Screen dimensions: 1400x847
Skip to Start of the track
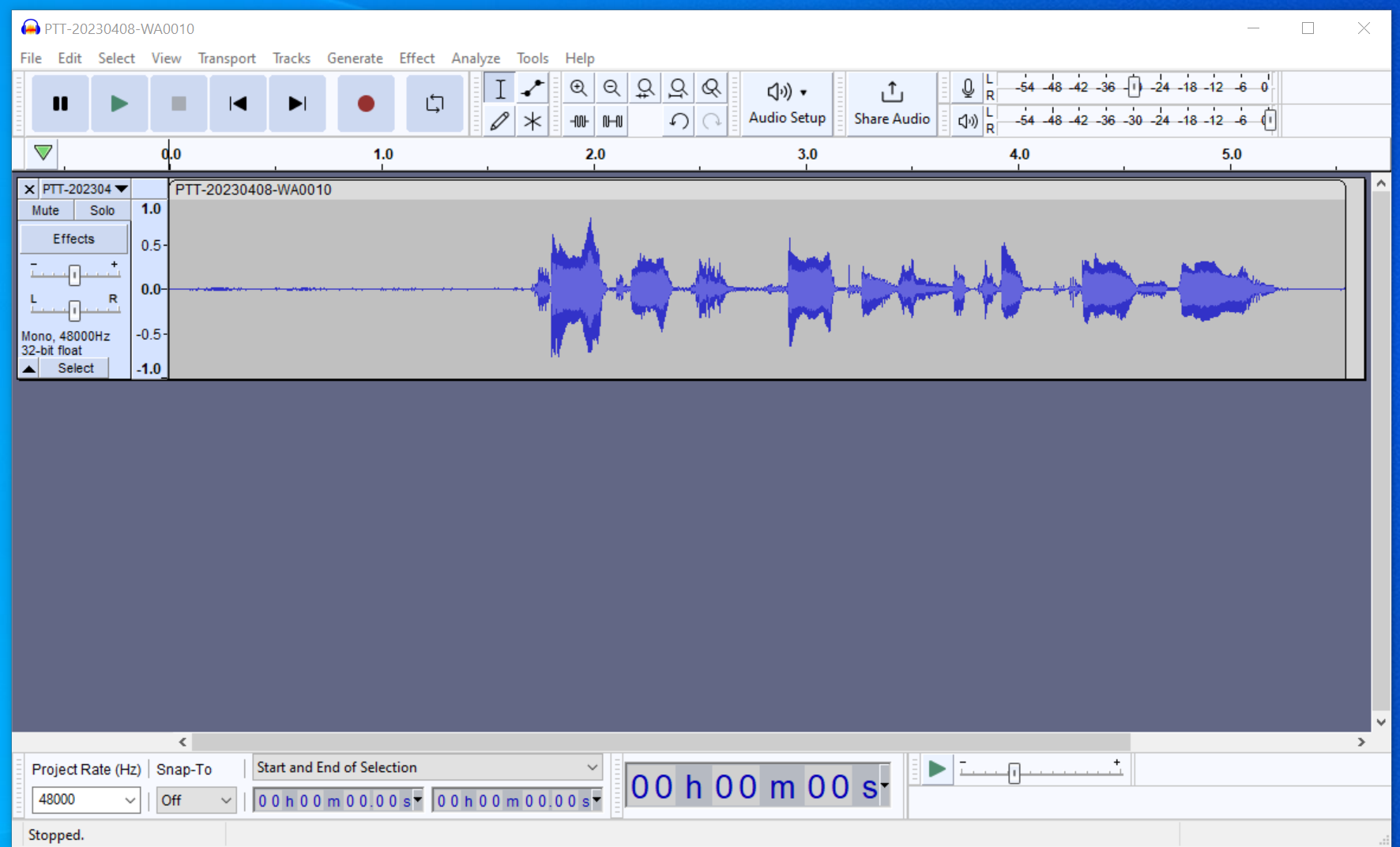238,104
